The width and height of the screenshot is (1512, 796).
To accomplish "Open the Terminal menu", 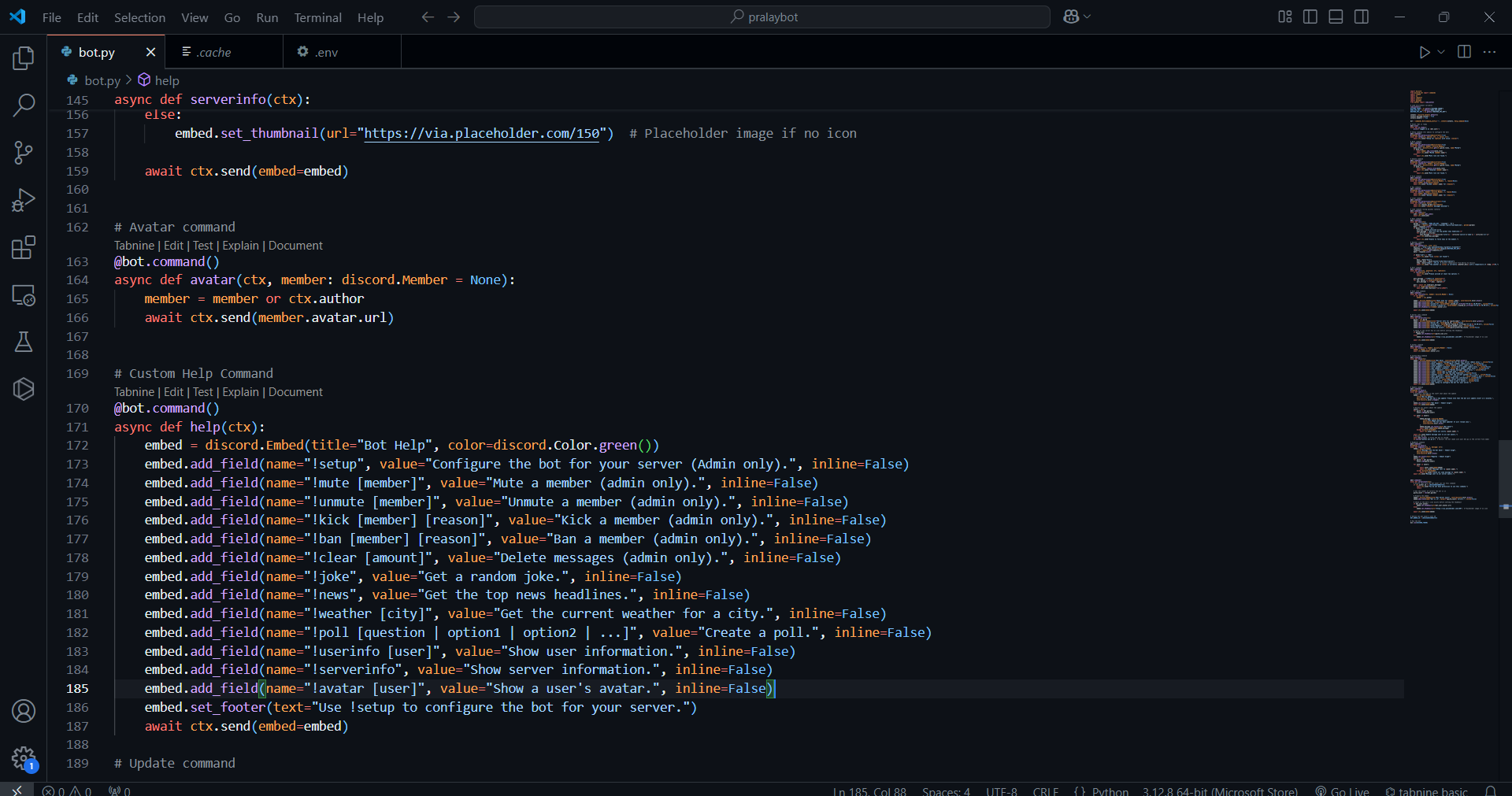I will pyautogui.click(x=317, y=17).
